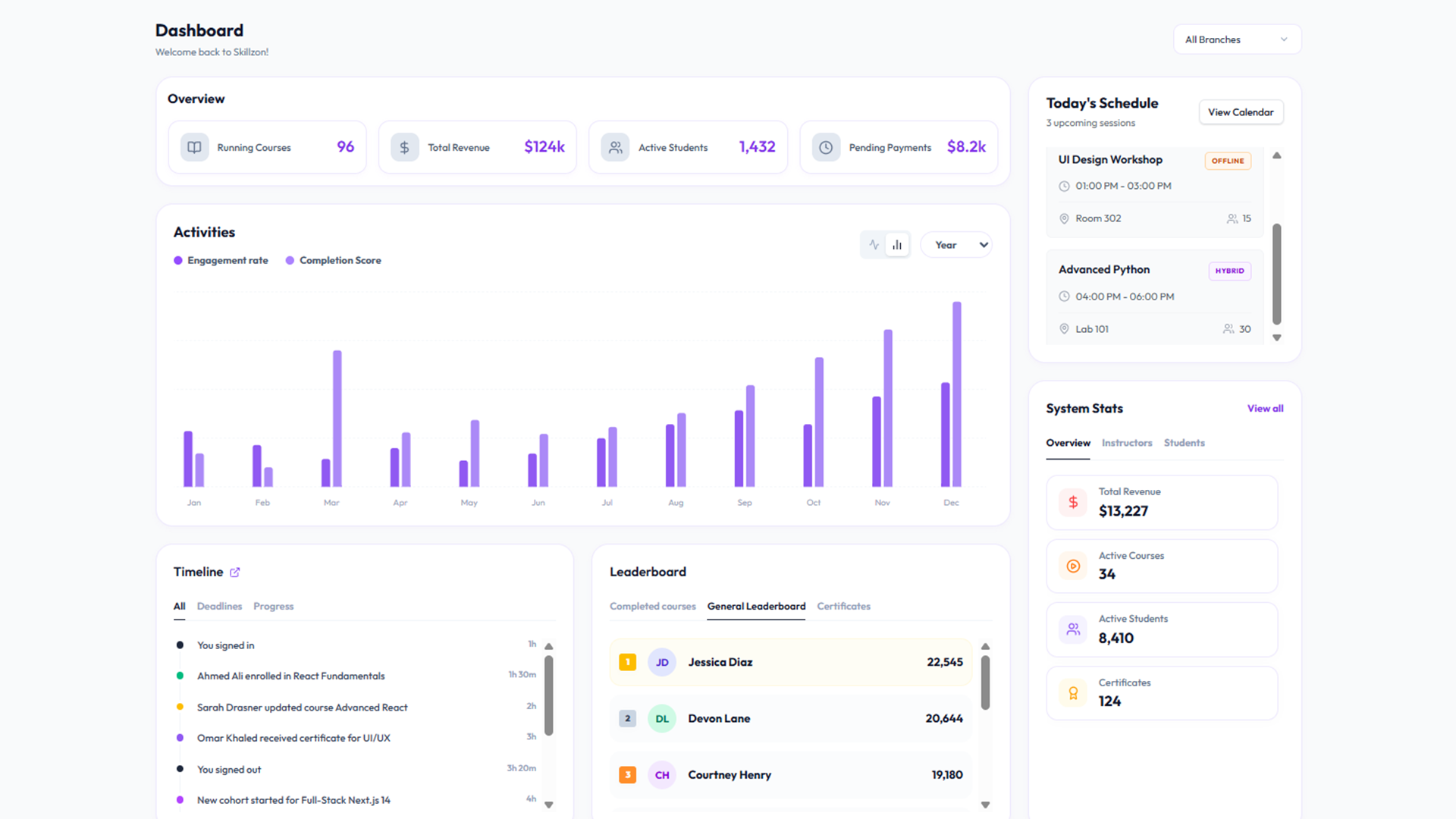Click the tall March Completion Score bar
1456x819 pixels.
point(337,419)
